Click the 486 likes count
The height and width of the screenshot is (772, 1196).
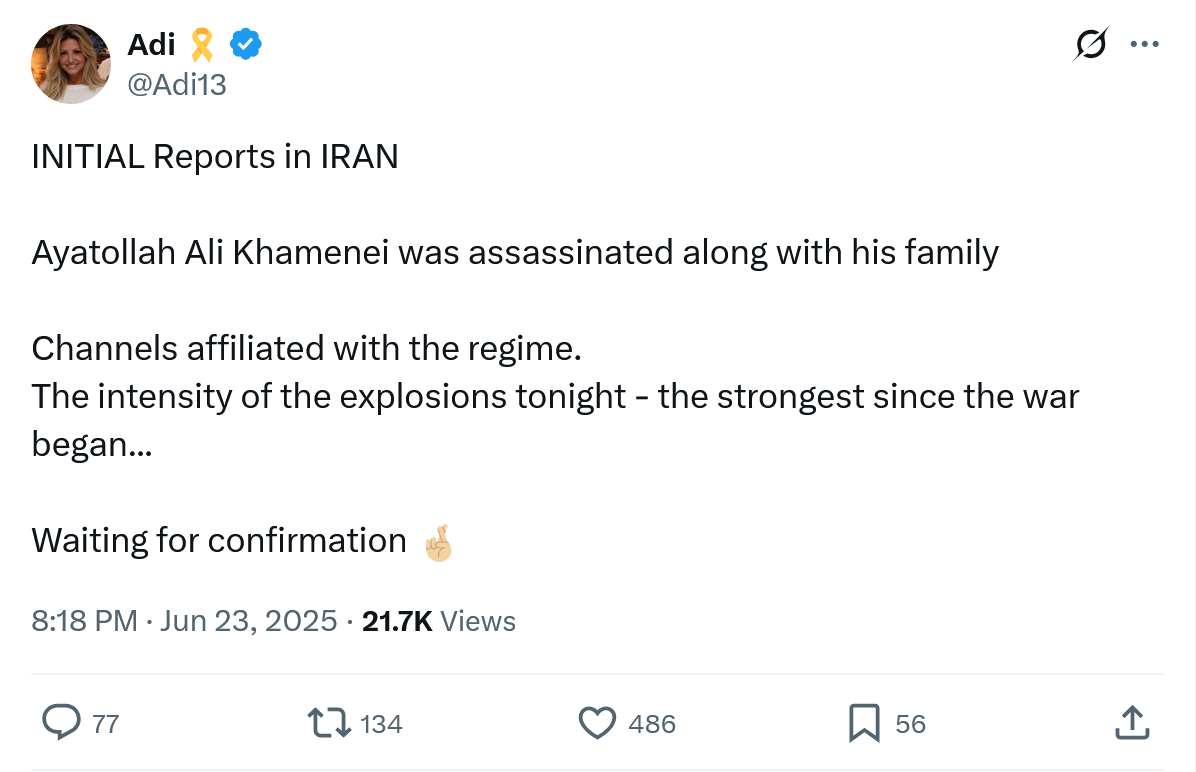tap(652, 724)
